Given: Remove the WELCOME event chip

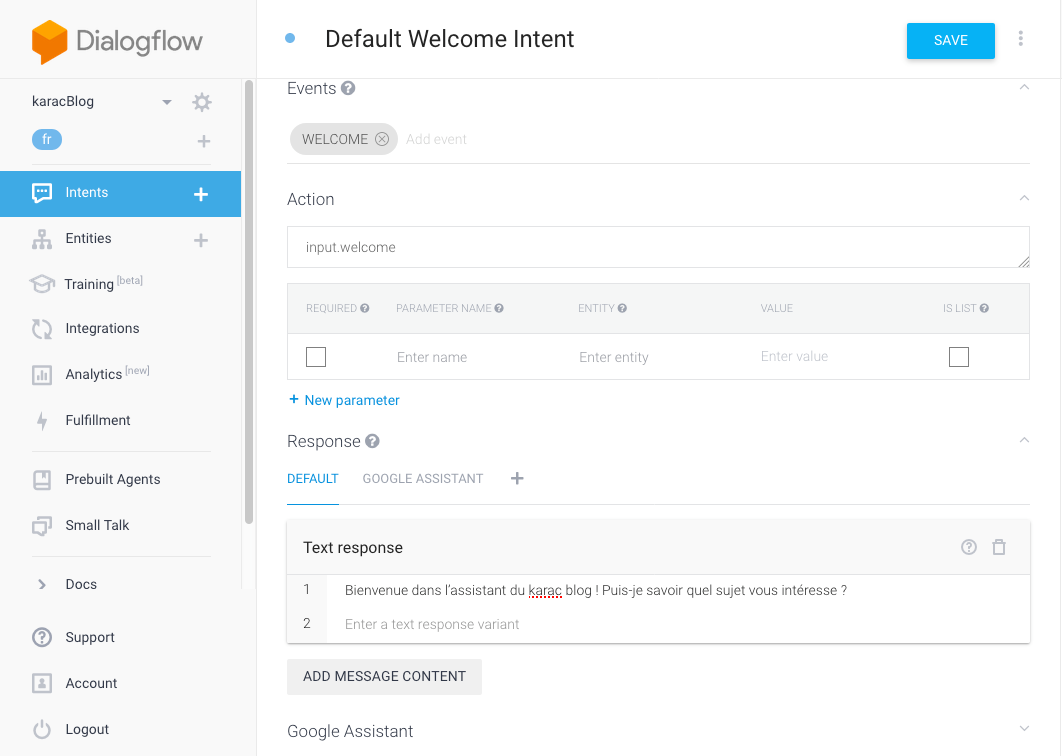Looking at the screenshot, I should (382, 139).
